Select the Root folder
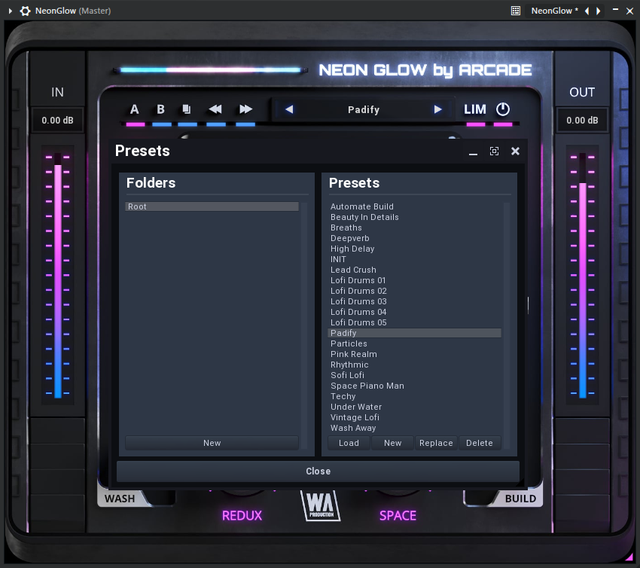640x568 pixels. [212, 207]
